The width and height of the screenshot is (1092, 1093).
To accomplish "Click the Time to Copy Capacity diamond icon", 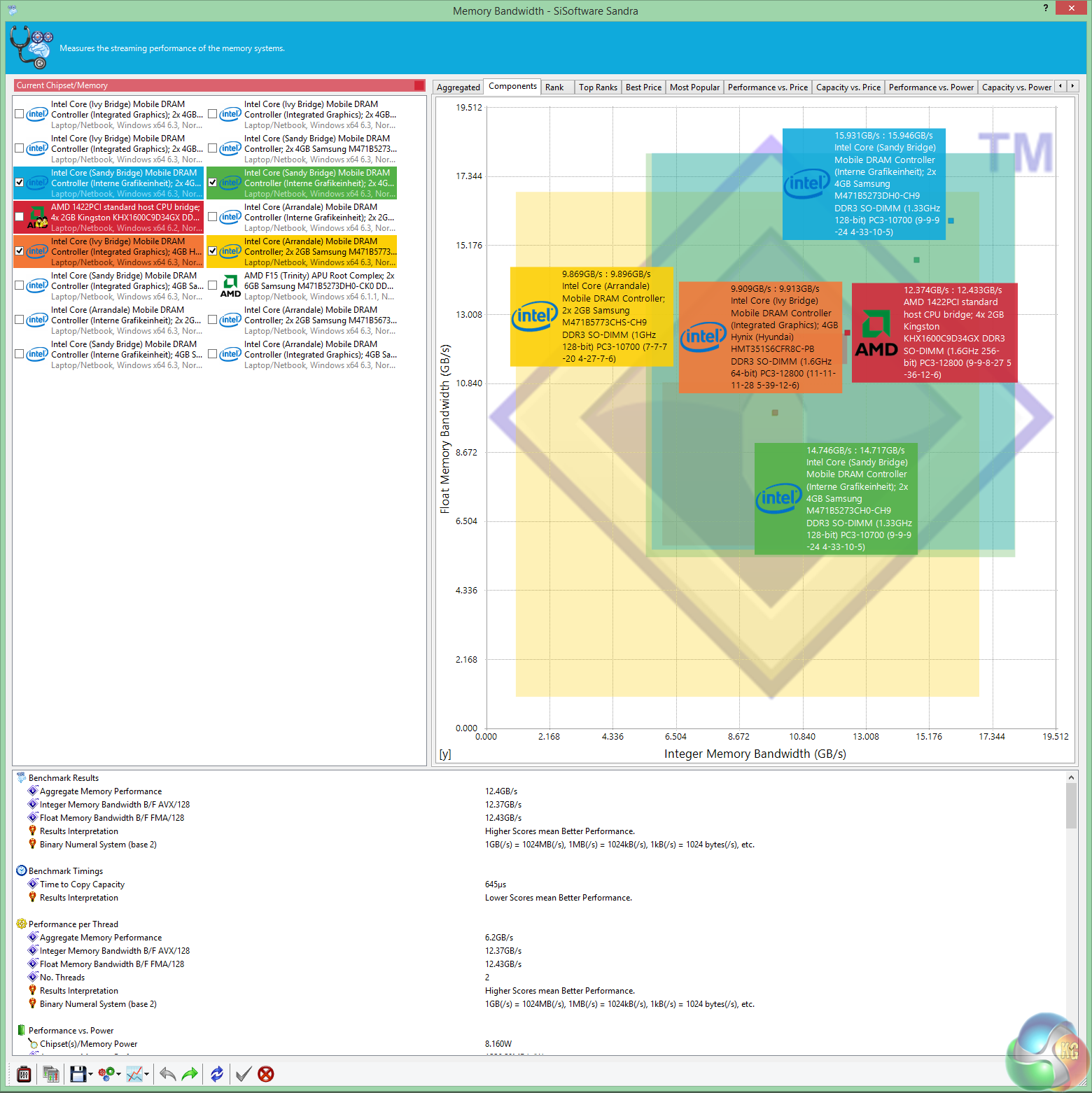I will coord(32,884).
